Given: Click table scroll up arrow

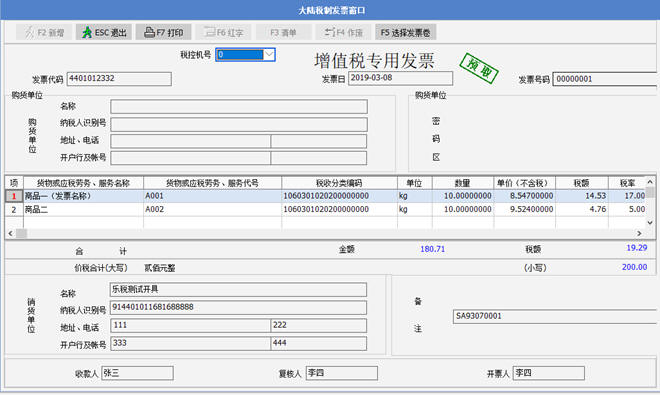Looking at the screenshot, I should click(650, 182).
